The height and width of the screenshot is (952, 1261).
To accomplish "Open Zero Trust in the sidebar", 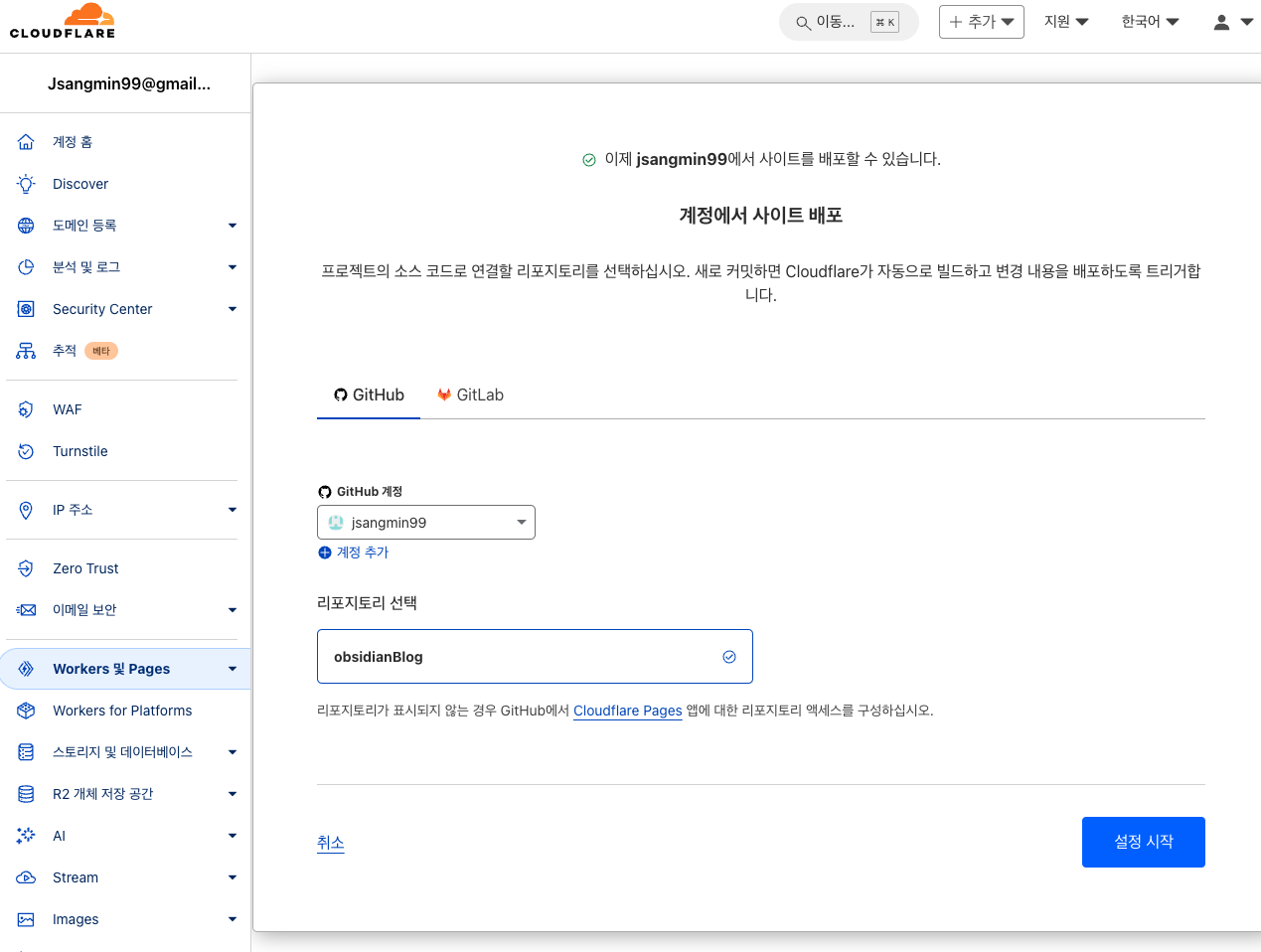I will [85, 568].
